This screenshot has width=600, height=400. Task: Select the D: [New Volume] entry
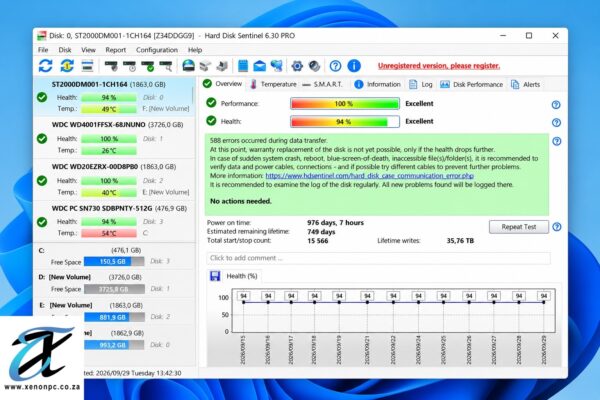pyautogui.click(x=114, y=283)
